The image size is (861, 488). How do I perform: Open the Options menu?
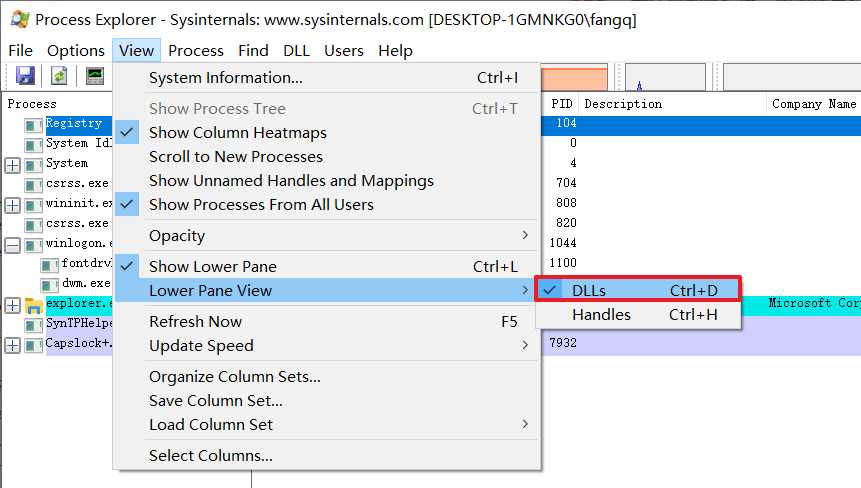pyautogui.click(x=76, y=51)
